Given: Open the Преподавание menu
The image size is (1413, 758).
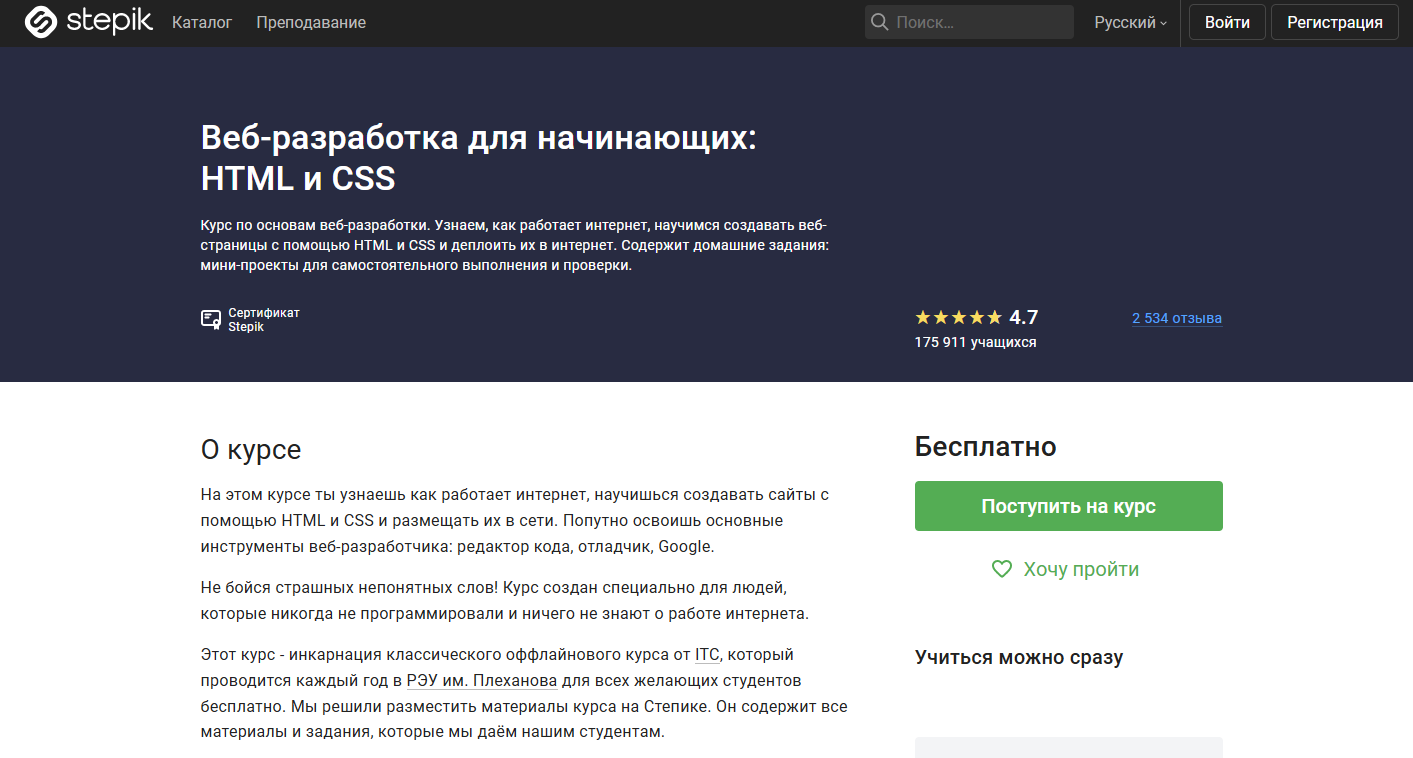Looking at the screenshot, I should (x=311, y=21).
